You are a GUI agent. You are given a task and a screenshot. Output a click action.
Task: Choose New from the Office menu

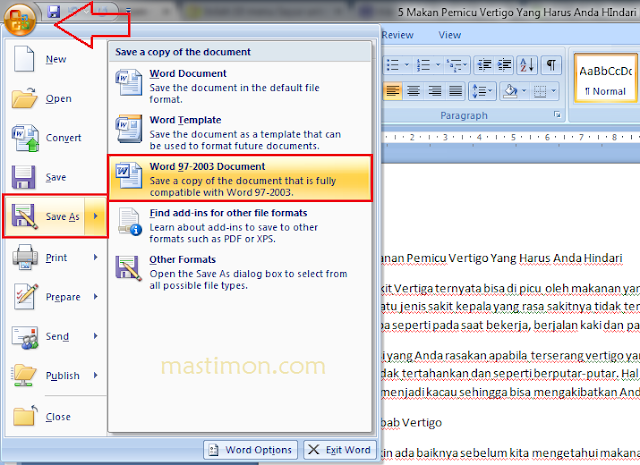(x=56, y=60)
